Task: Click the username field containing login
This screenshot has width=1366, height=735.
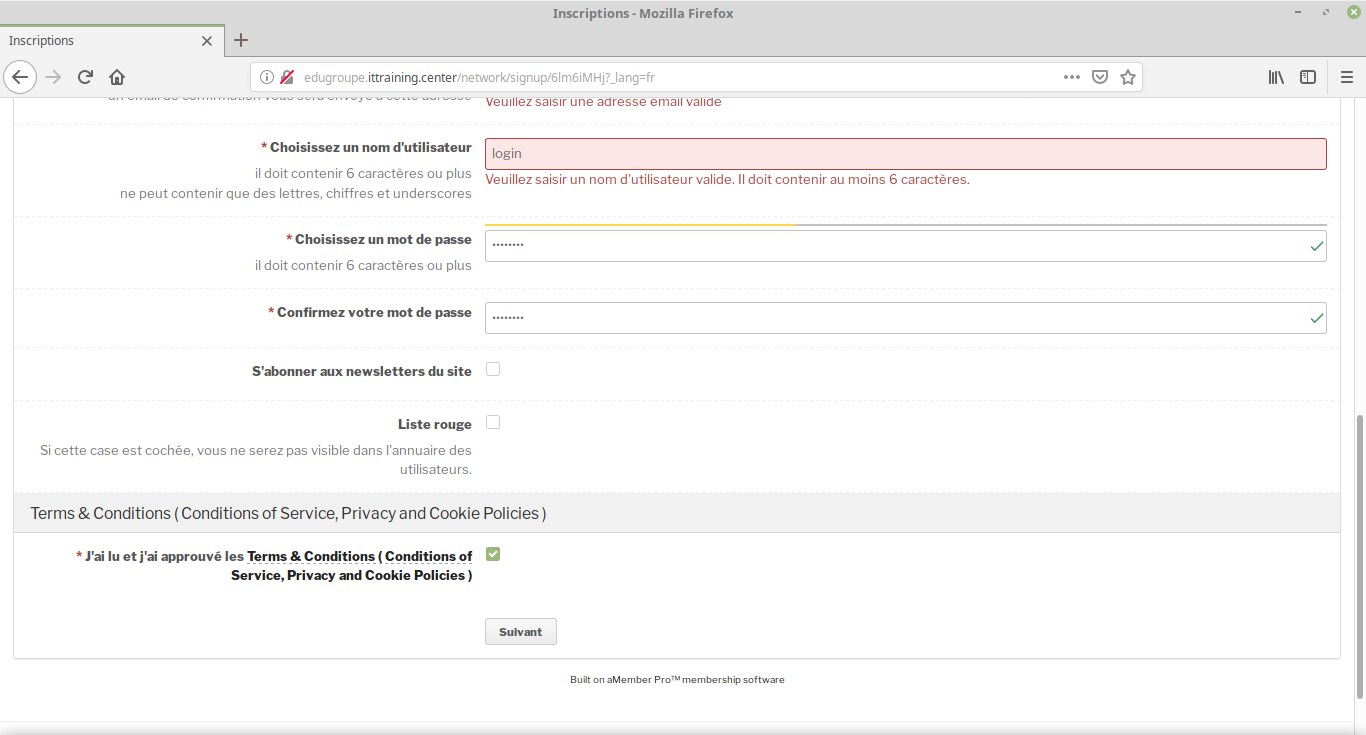Action: (905, 154)
